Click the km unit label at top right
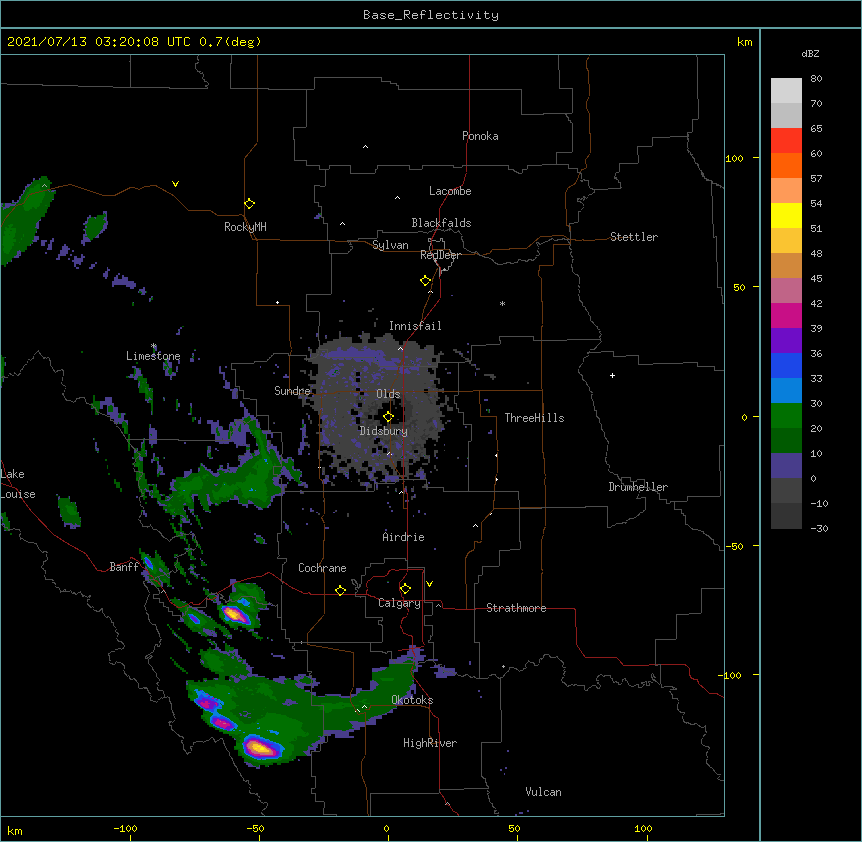Screen dimensions: 862x842 point(744,42)
